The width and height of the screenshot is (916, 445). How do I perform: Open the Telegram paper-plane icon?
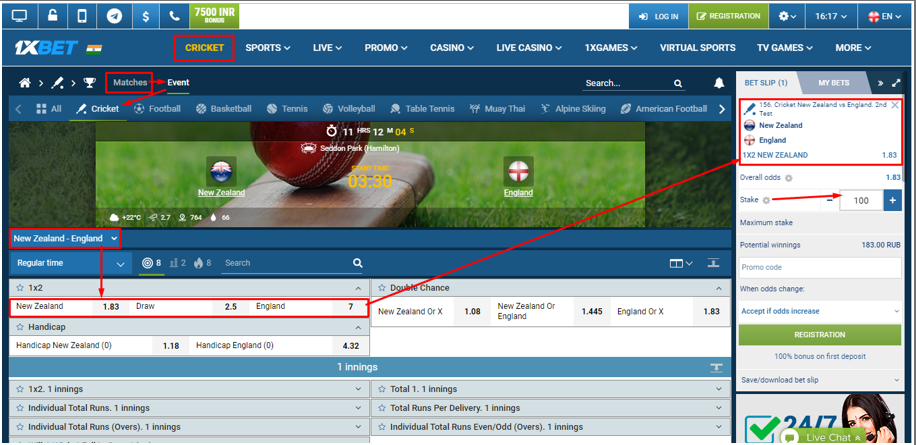click(114, 16)
